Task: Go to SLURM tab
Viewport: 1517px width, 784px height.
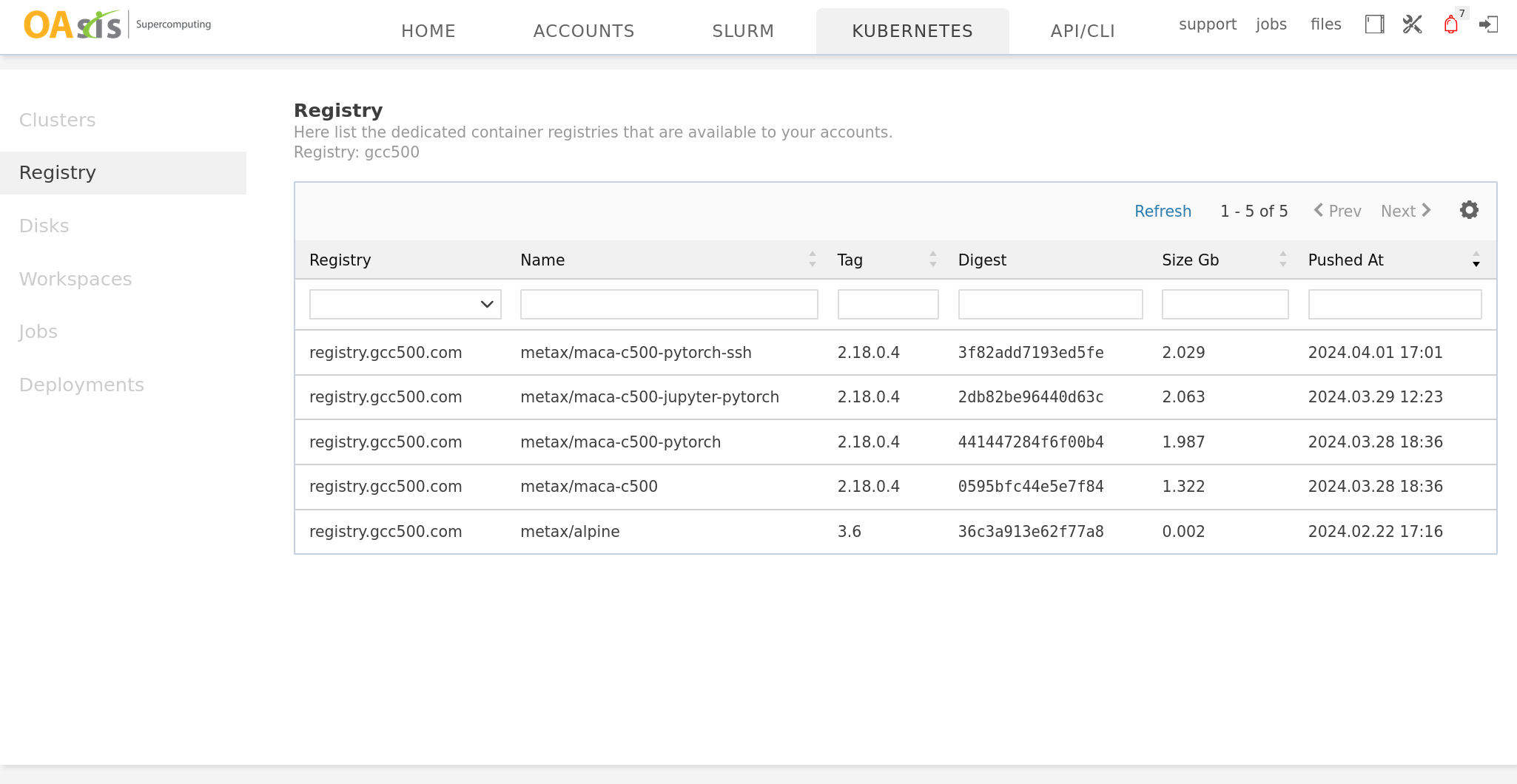Action: tap(743, 31)
